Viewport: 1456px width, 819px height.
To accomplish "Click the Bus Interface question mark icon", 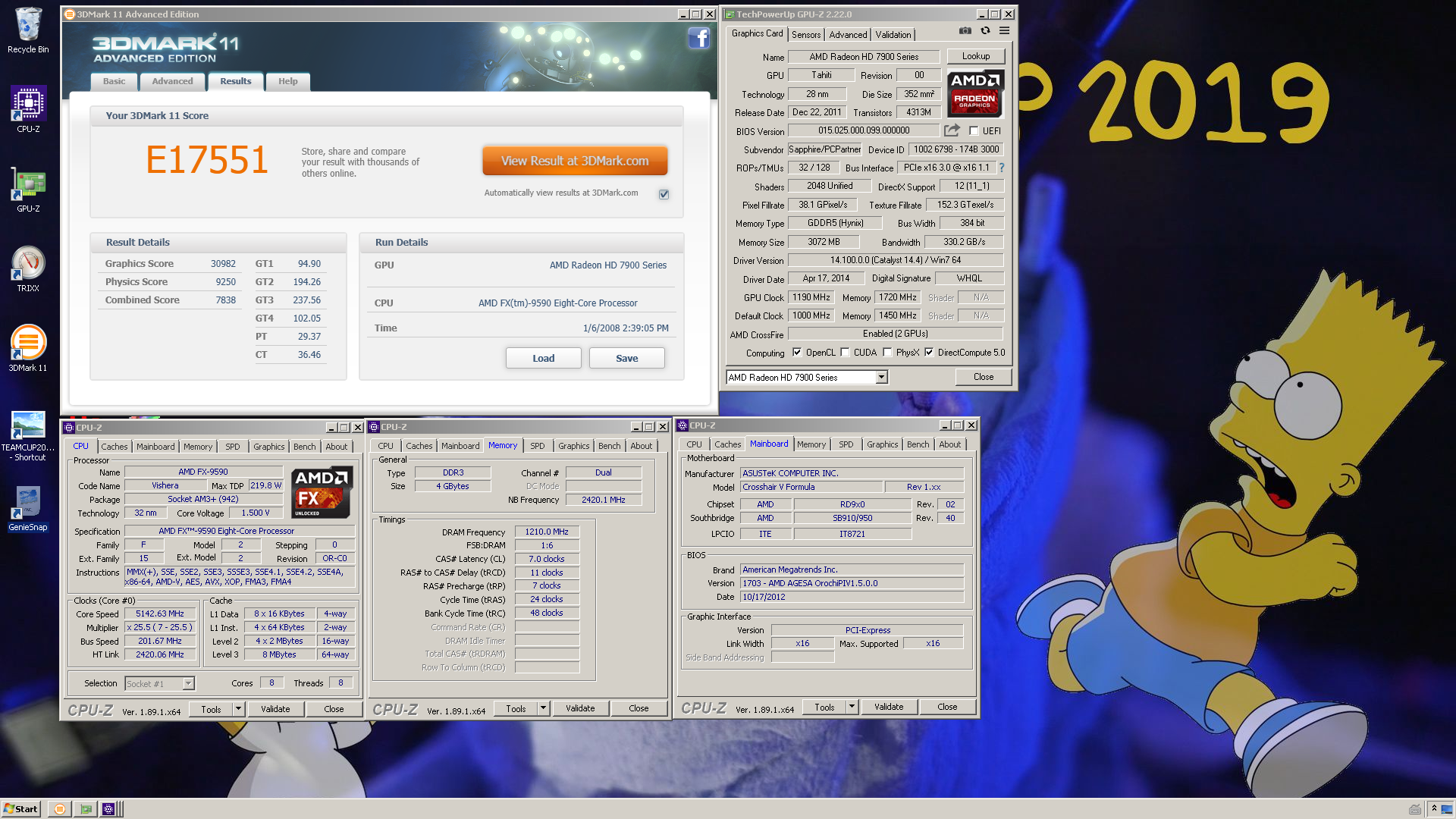I will (1002, 168).
